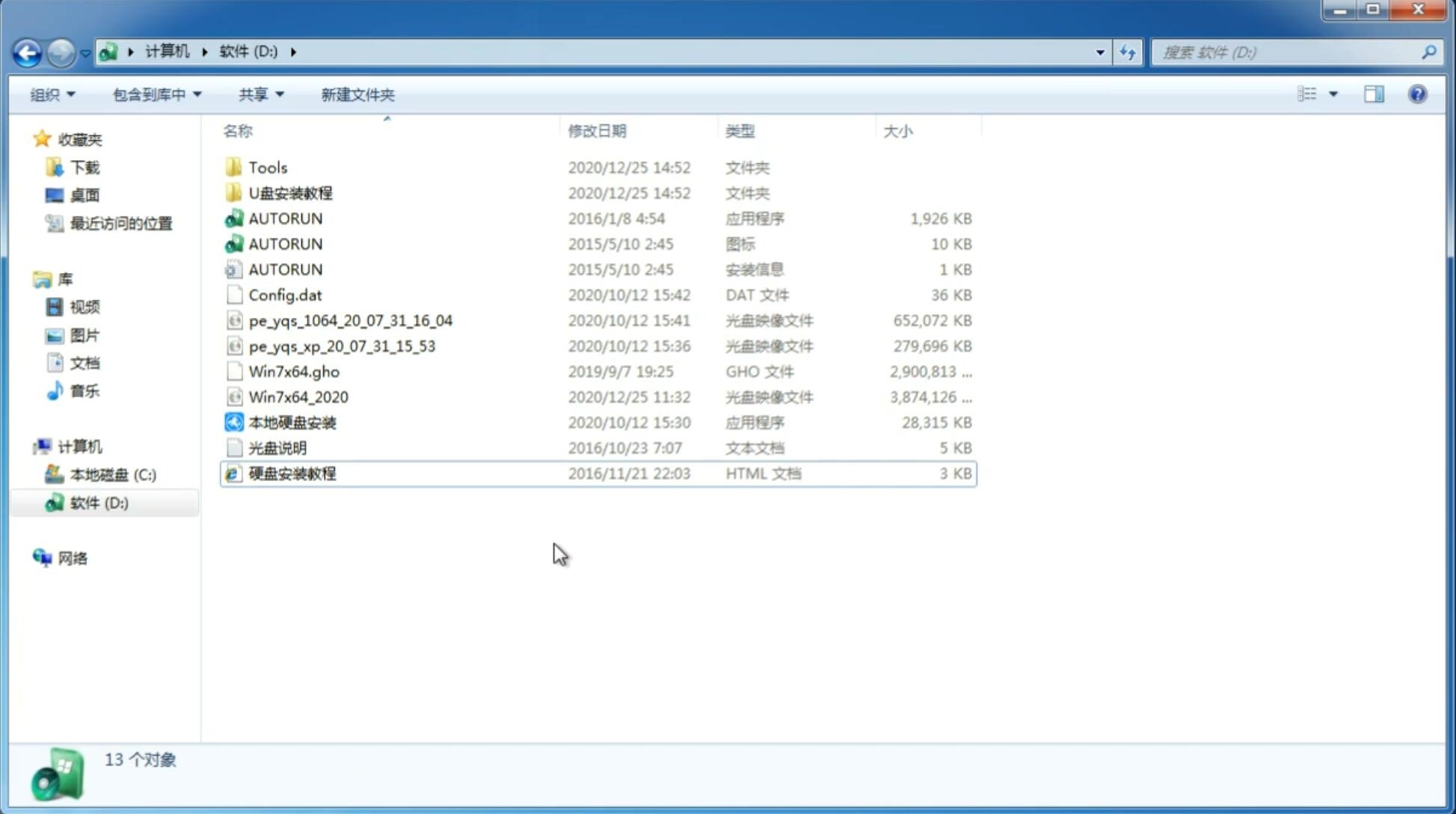Open pe_yqs_1064 disc image file

coord(350,320)
